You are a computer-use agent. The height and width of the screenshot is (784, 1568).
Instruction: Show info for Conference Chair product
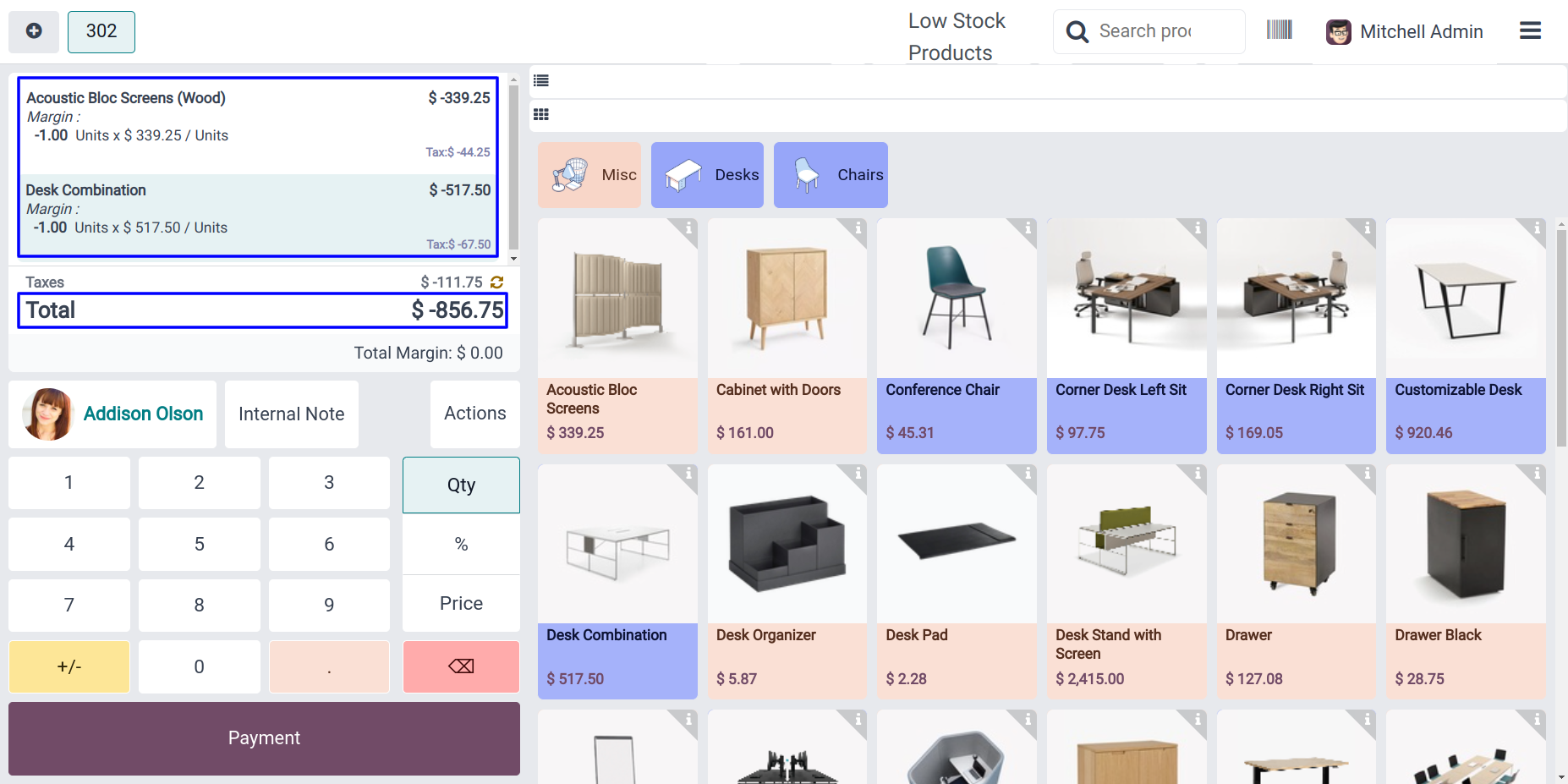coord(1028,228)
